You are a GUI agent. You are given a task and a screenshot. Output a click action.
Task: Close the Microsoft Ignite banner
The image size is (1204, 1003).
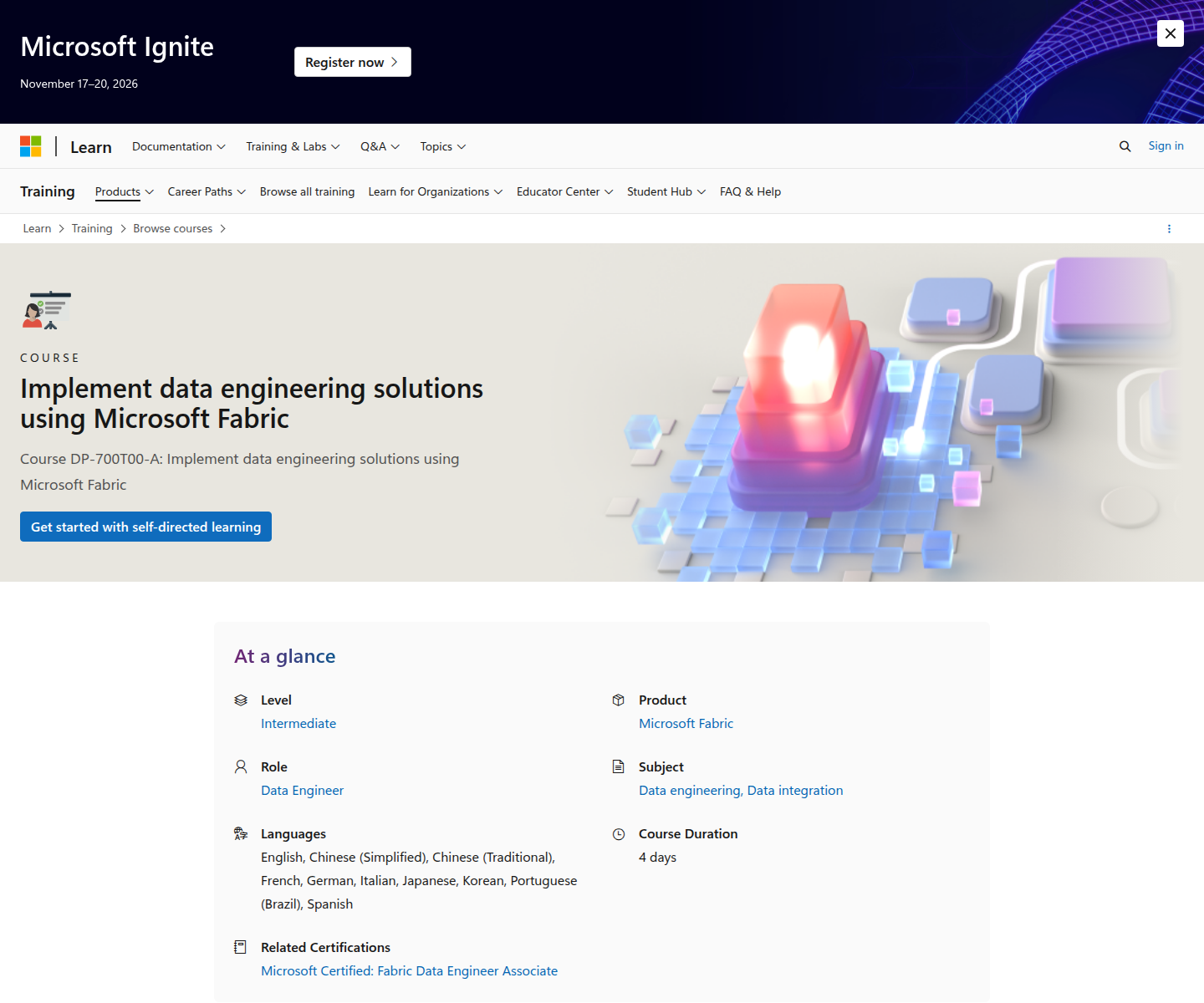pyautogui.click(x=1171, y=33)
